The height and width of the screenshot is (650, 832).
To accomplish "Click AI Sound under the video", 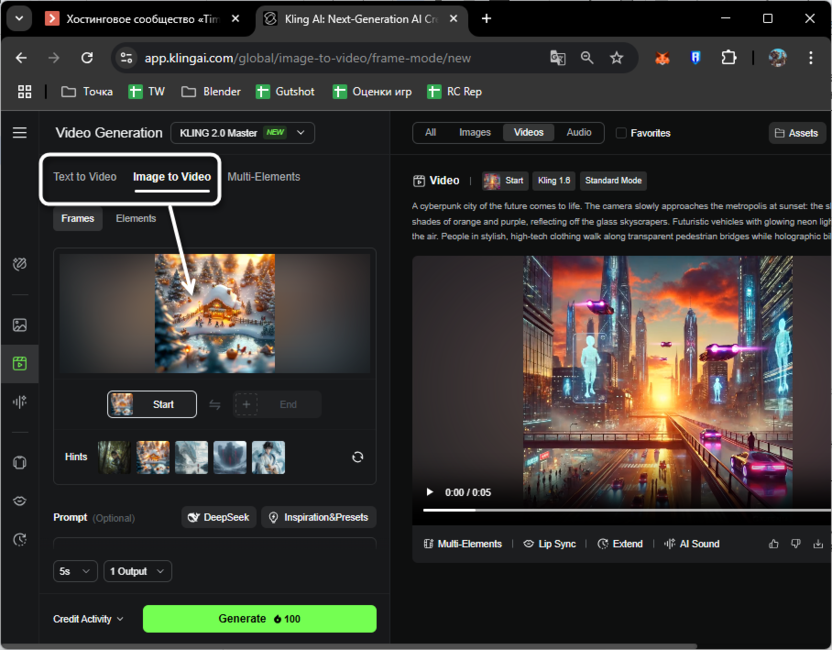I will pyautogui.click(x=692, y=544).
